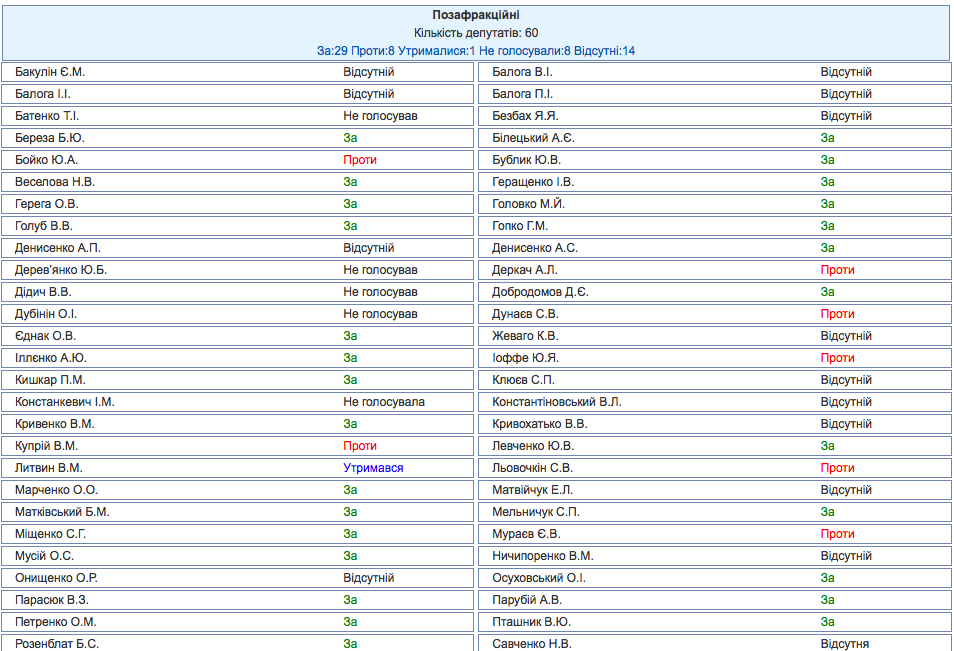Click the За vote beside Розенблат Б.С.
This screenshot has height=651, width=954.
coord(350,644)
